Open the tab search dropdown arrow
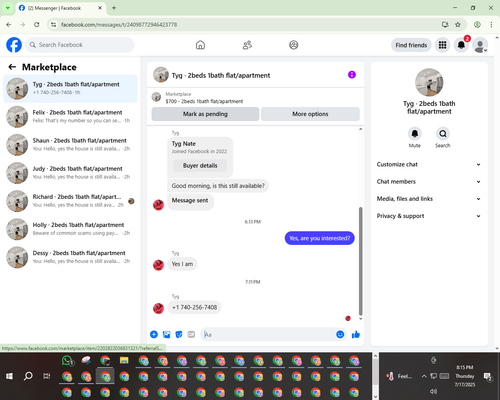The height and width of the screenshot is (400, 500). pos(8,8)
